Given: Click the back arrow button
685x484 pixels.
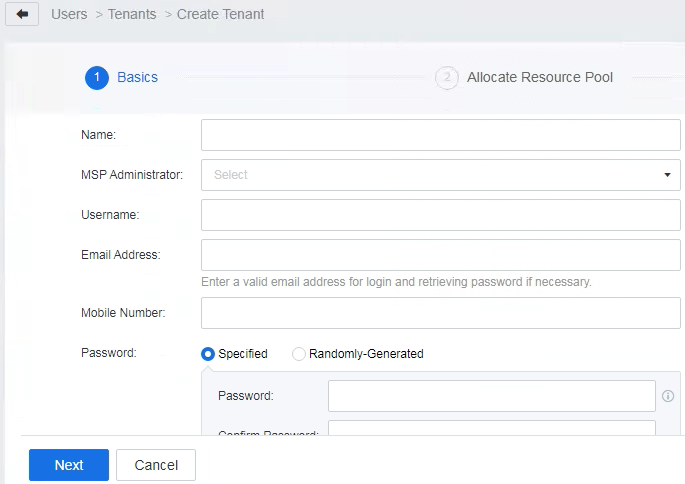Looking at the screenshot, I should (22, 15).
